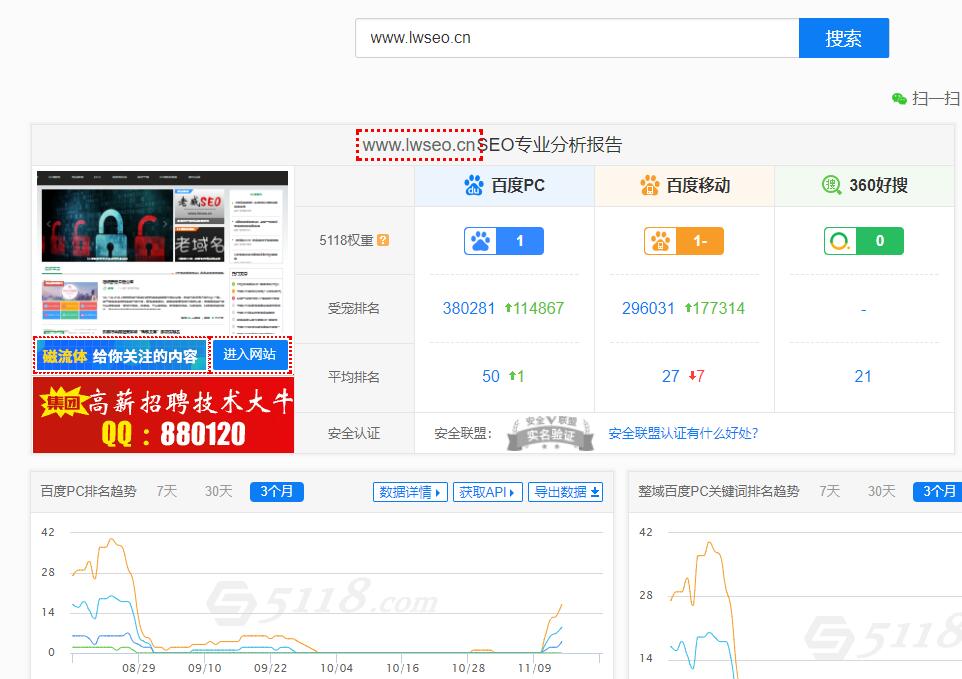Viewport: 962px width, 679px height.
Task: Open the 安全联盟认证有什么好处 link
Action: (681, 433)
